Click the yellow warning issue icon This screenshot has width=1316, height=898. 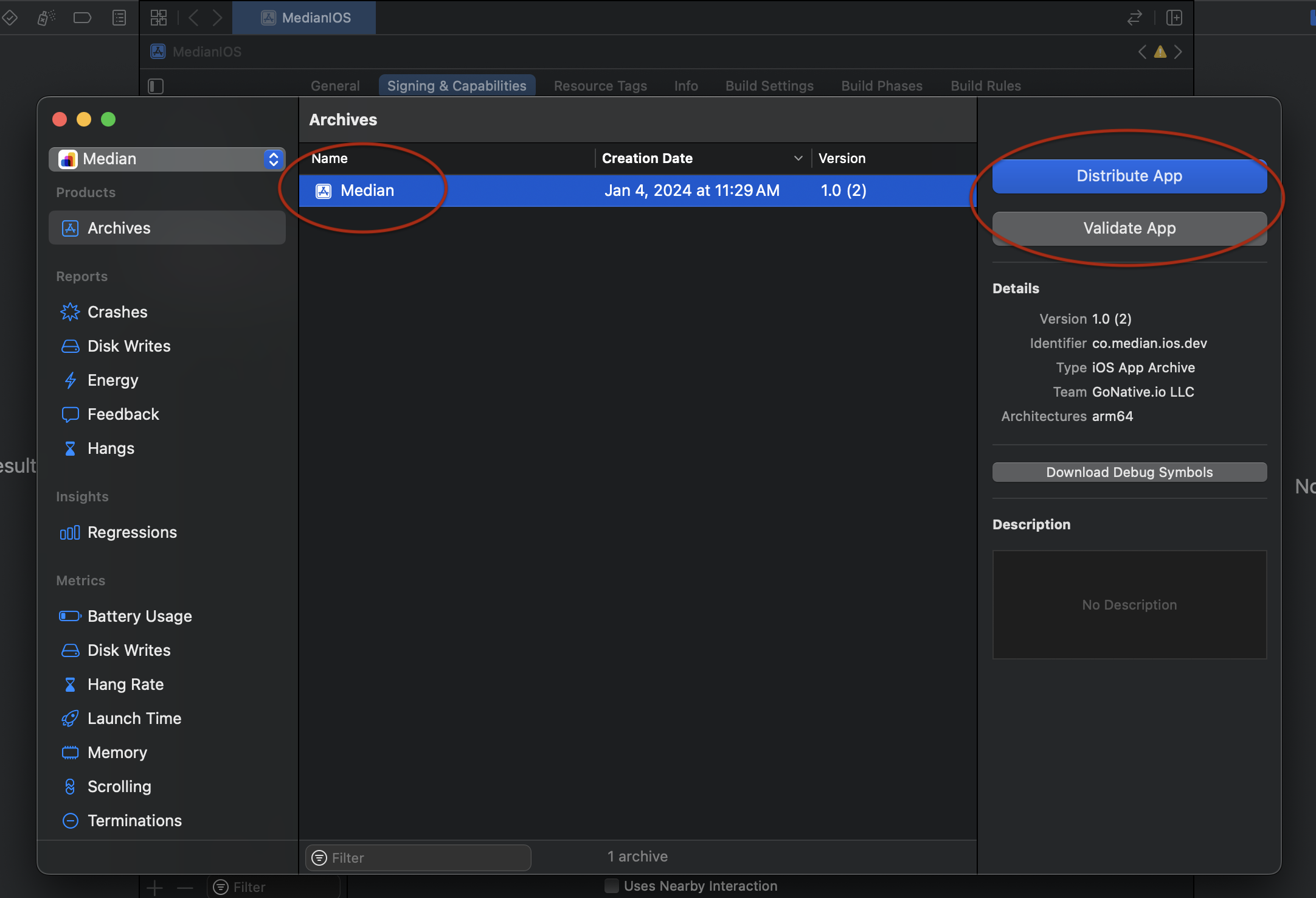[1160, 52]
